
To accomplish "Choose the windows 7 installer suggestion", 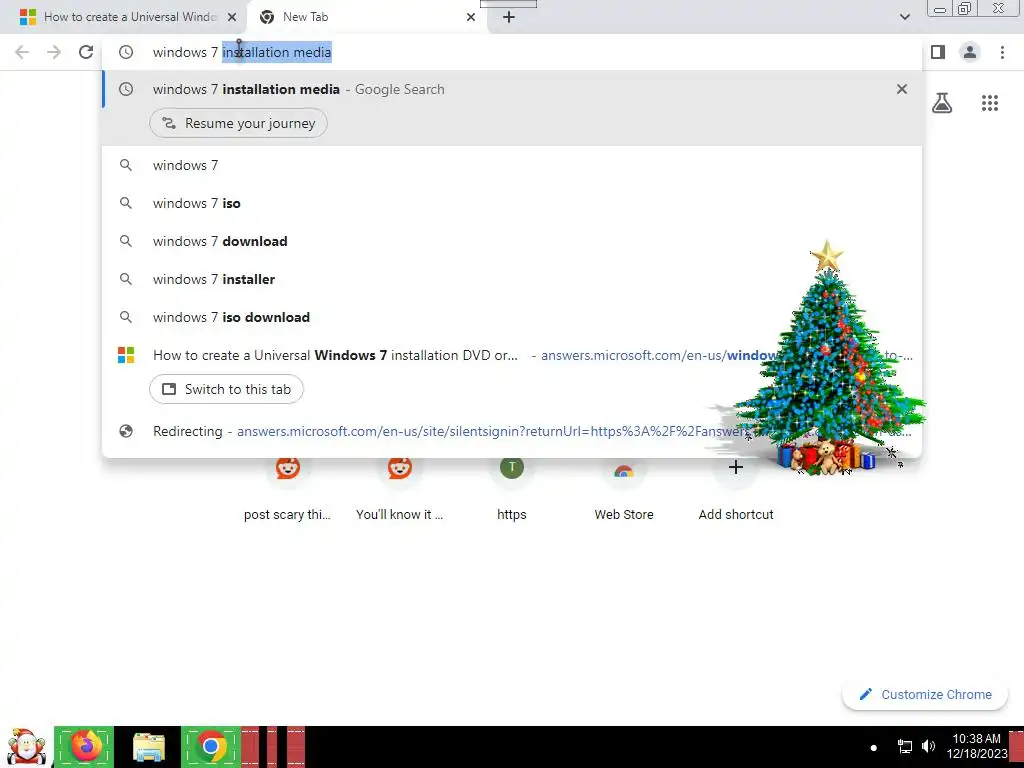I will click(512, 279).
